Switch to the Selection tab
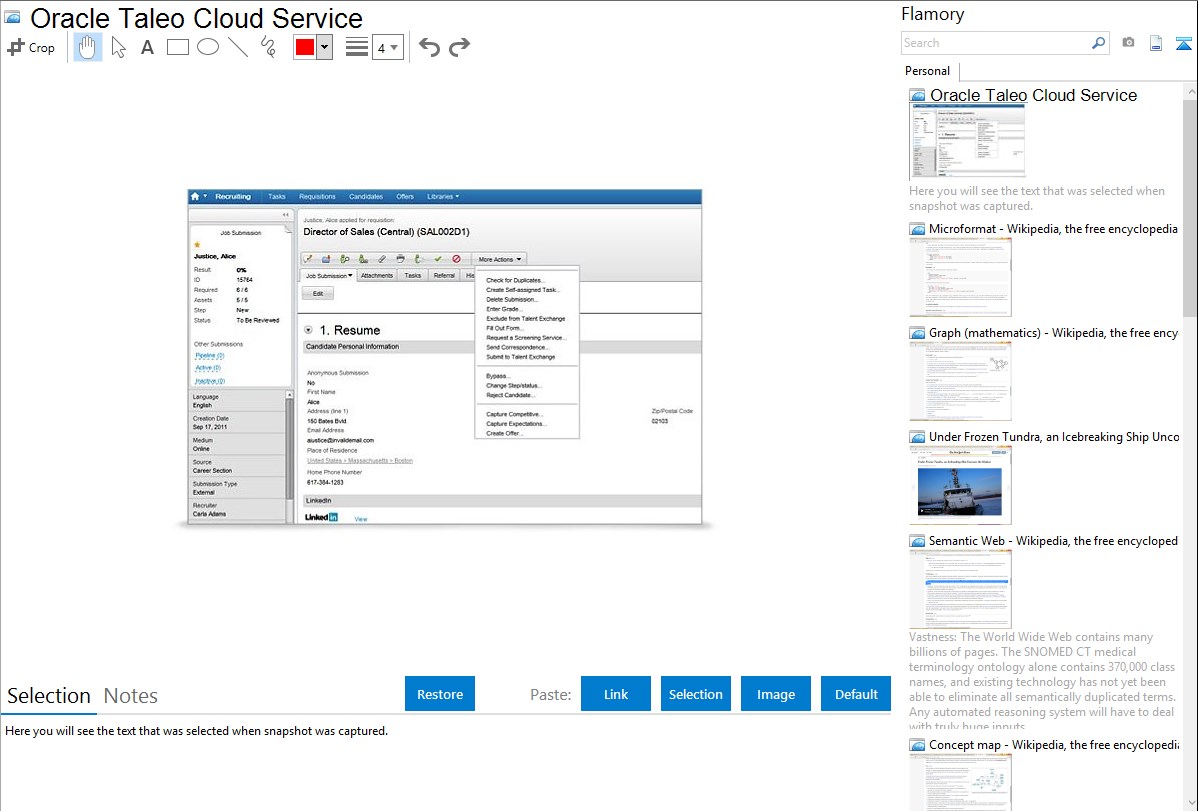 click(x=49, y=696)
